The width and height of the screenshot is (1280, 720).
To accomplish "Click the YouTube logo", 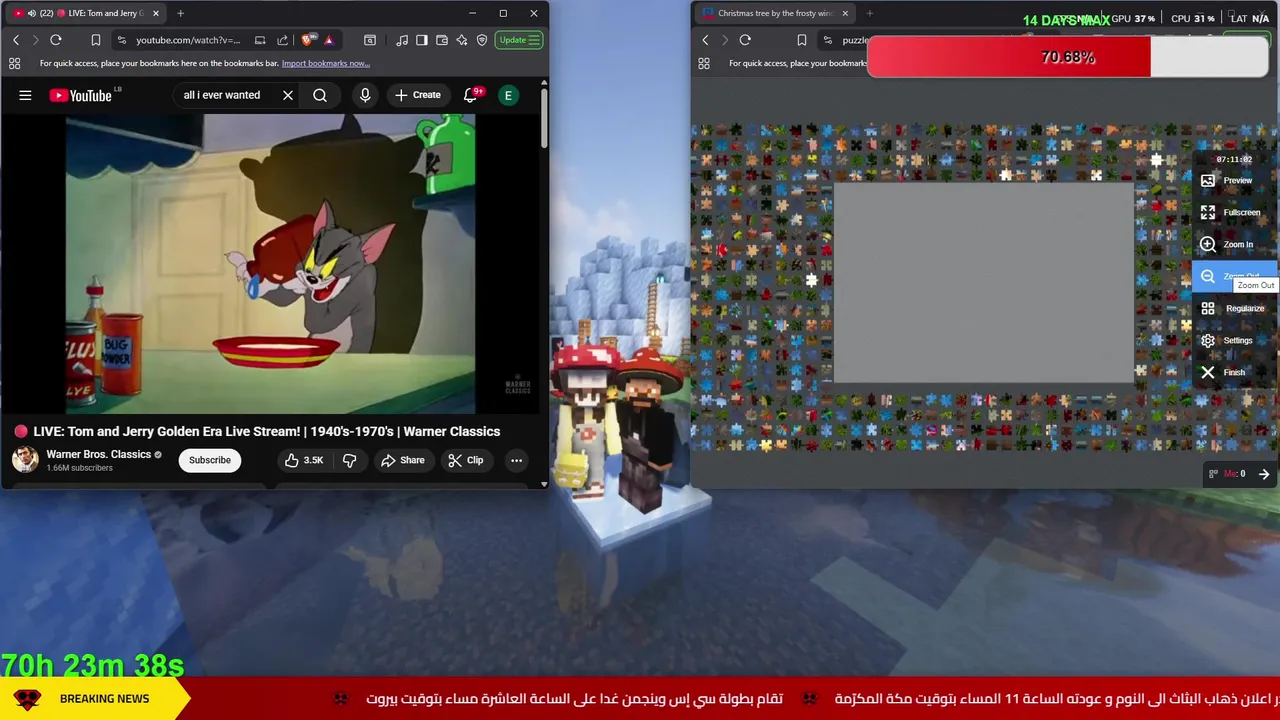I will (x=82, y=95).
